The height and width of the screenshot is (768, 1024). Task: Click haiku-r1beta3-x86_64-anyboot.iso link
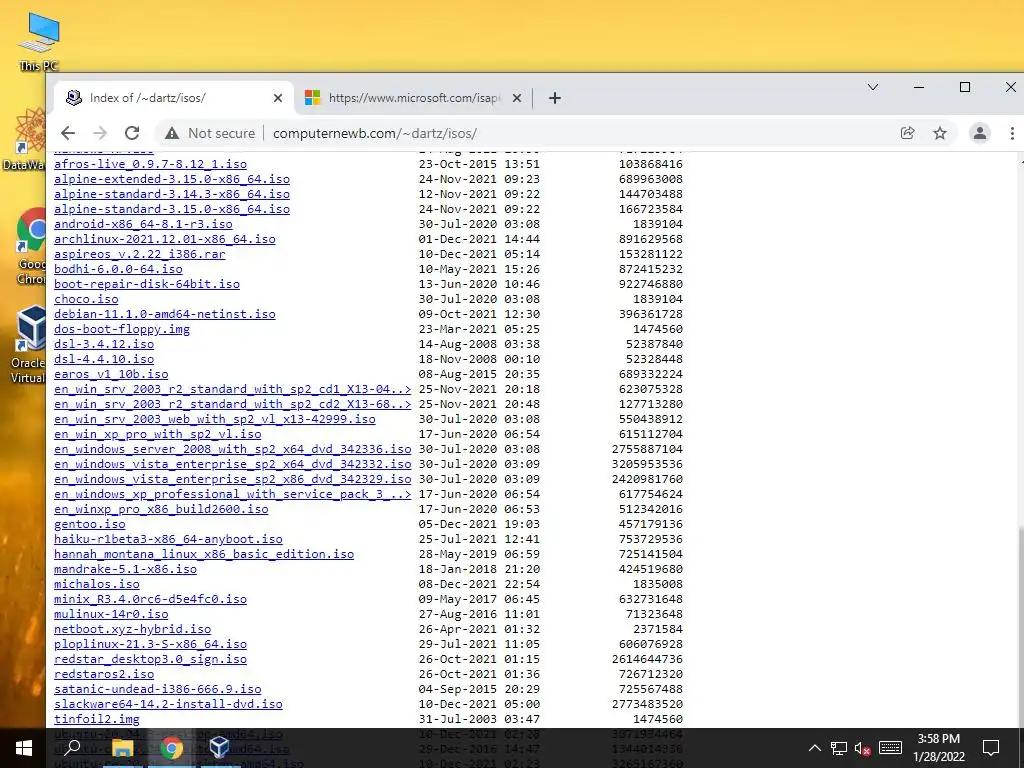tap(168, 539)
